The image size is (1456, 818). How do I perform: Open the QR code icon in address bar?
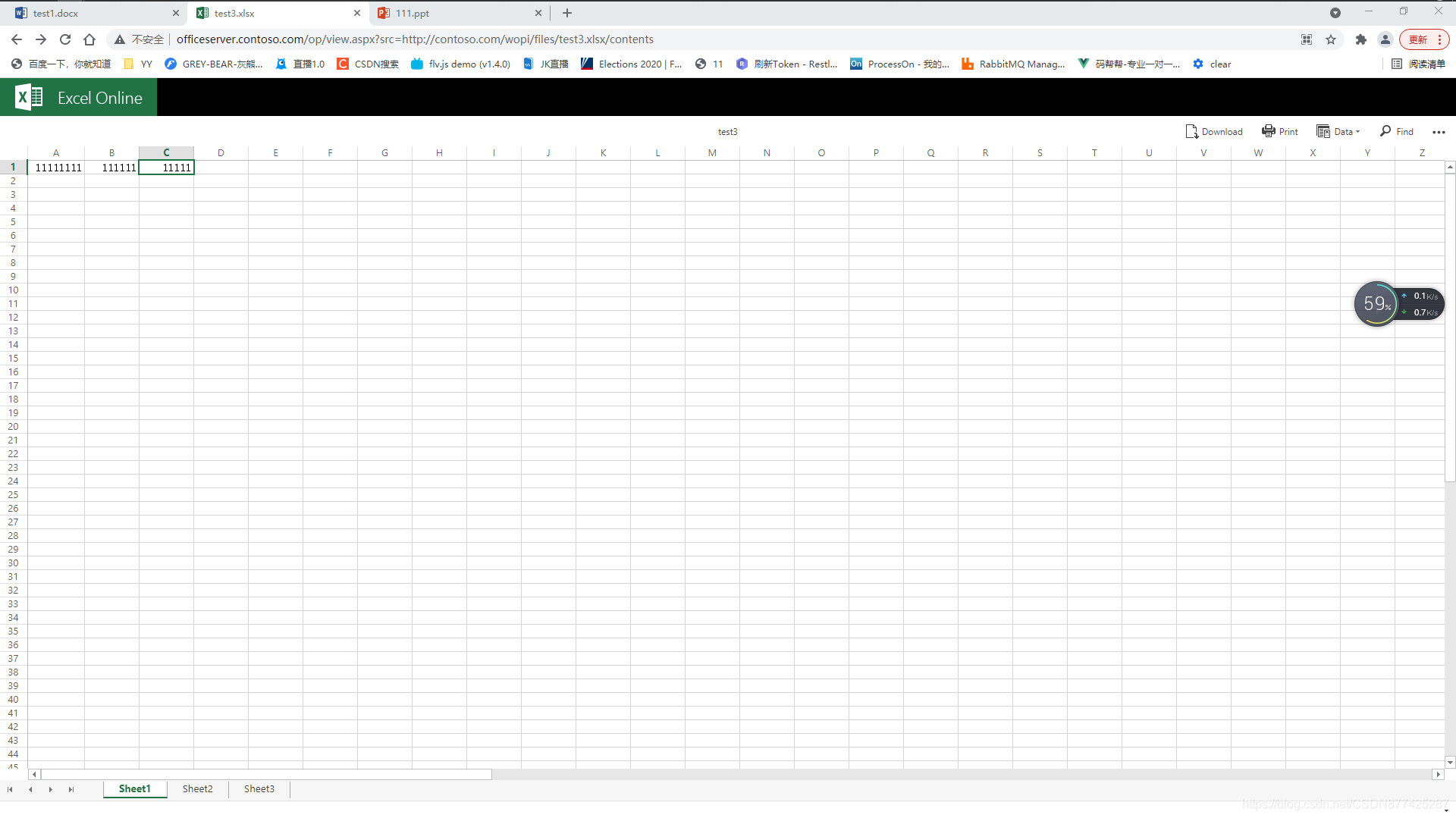(x=1307, y=39)
